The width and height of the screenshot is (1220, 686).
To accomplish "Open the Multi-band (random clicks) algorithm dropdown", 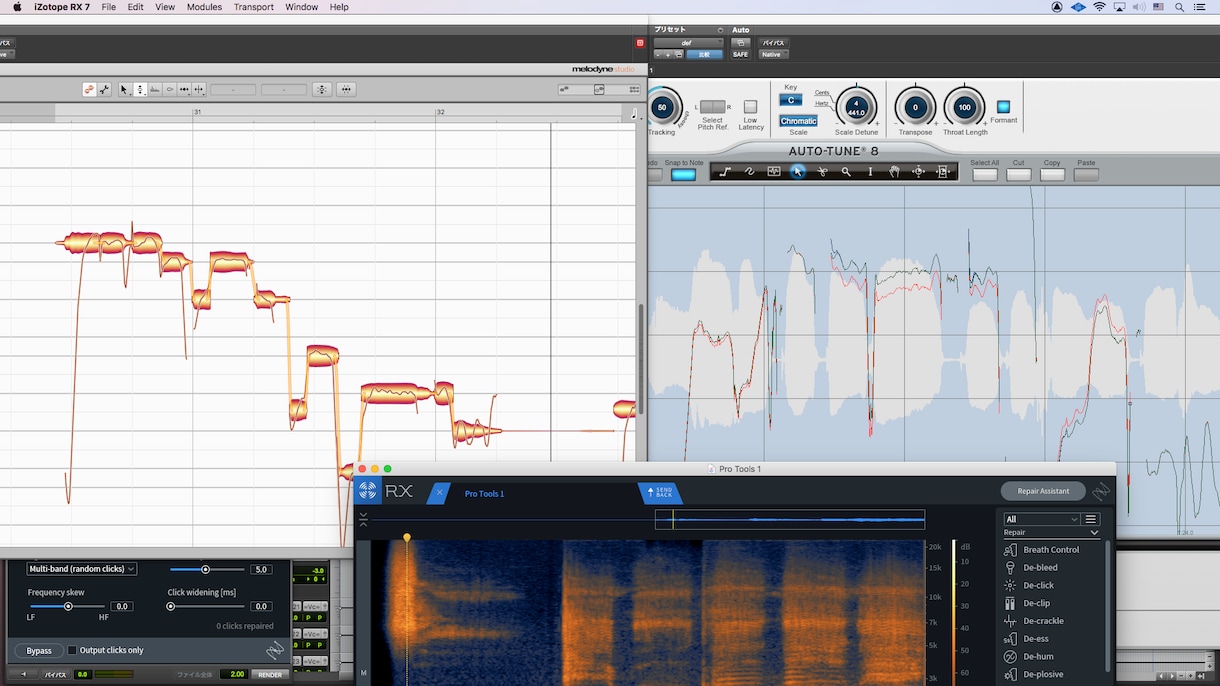I will point(82,569).
